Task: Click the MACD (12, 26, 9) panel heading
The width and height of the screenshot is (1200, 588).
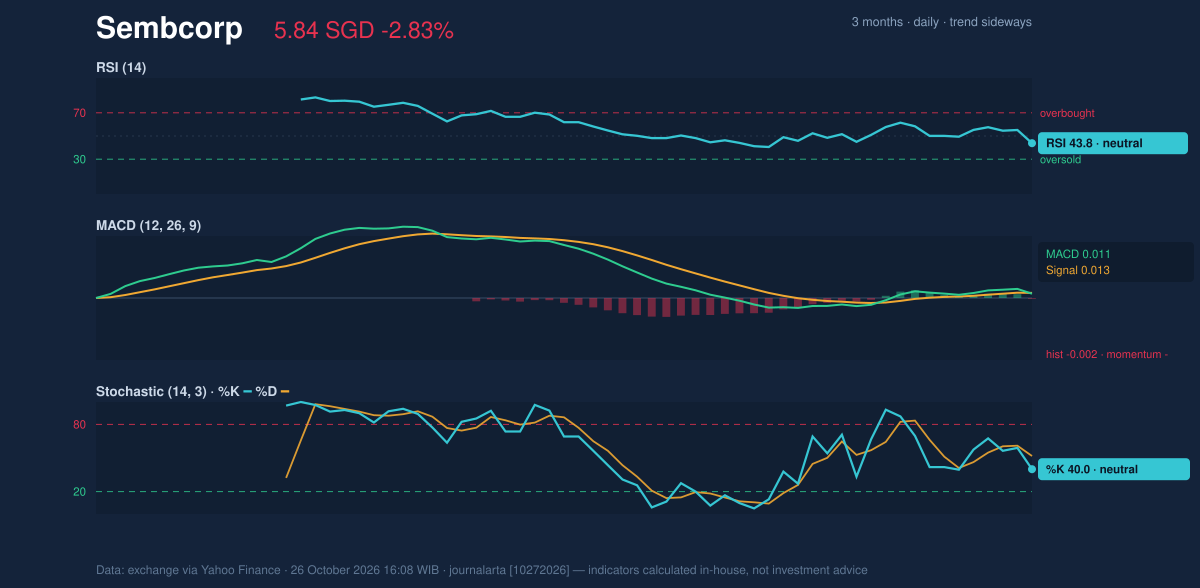Action: click(x=148, y=226)
